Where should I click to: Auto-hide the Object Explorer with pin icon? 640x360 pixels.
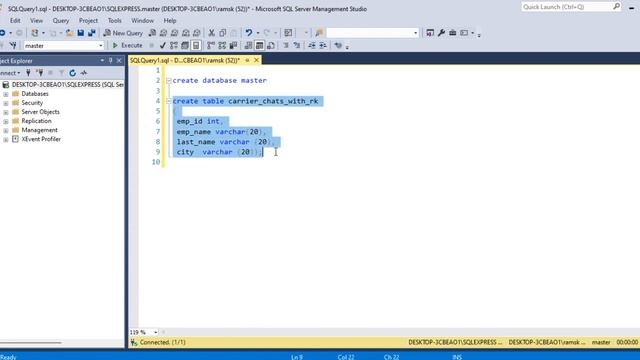pos(111,60)
